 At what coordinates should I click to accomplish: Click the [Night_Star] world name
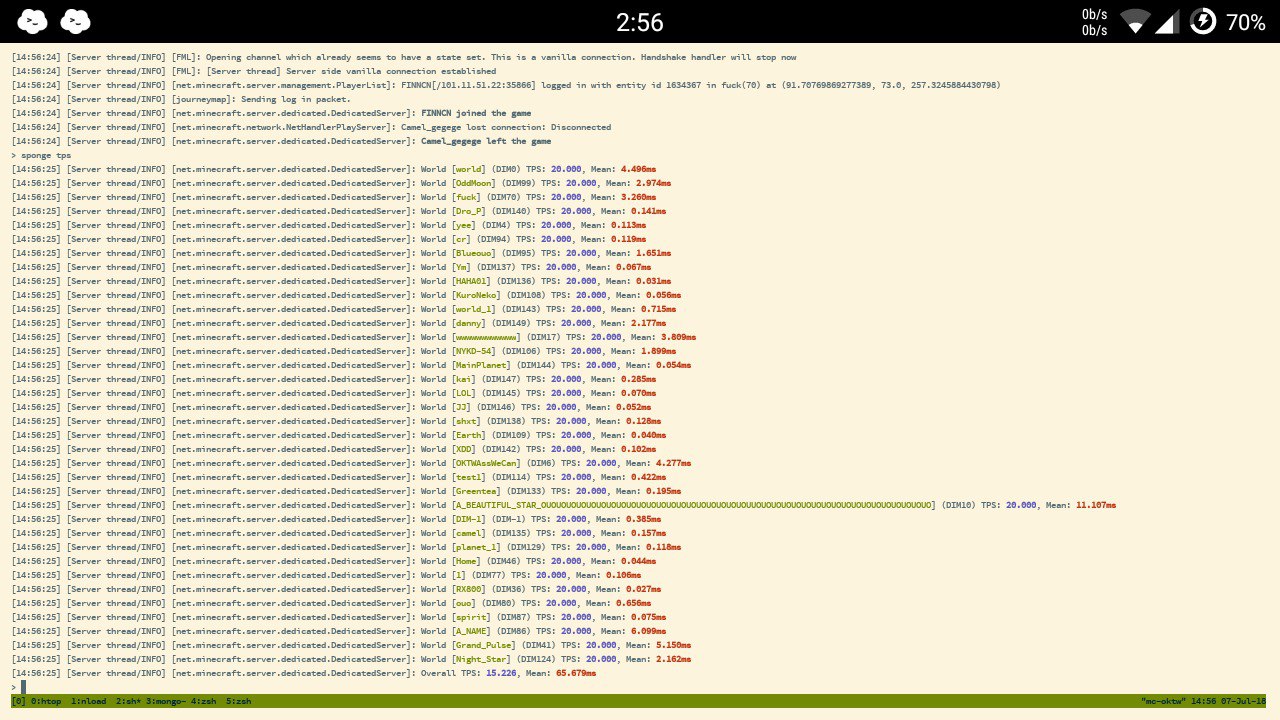click(481, 659)
